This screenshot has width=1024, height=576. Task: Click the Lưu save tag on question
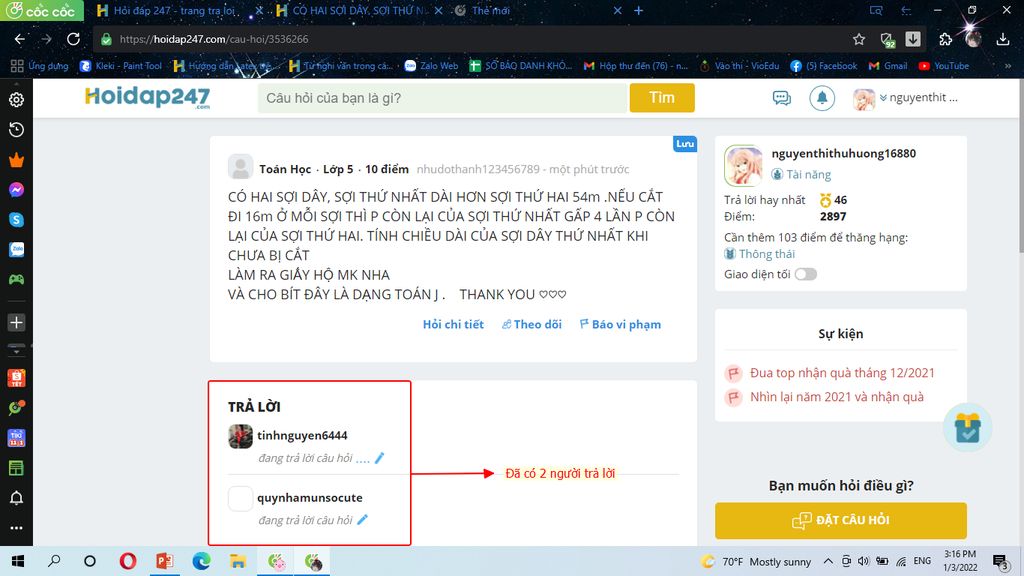pyautogui.click(x=684, y=144)
